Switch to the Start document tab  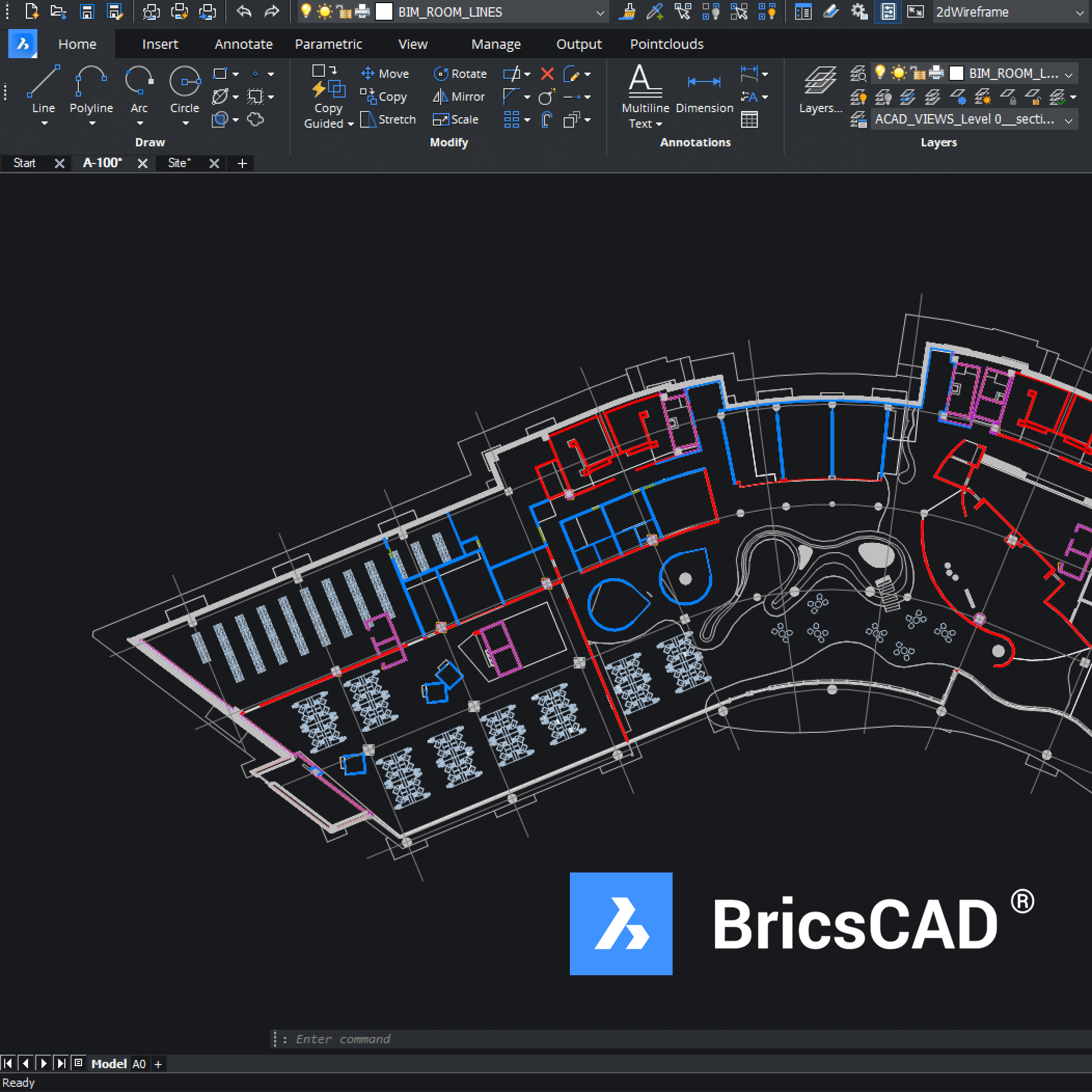24,163
